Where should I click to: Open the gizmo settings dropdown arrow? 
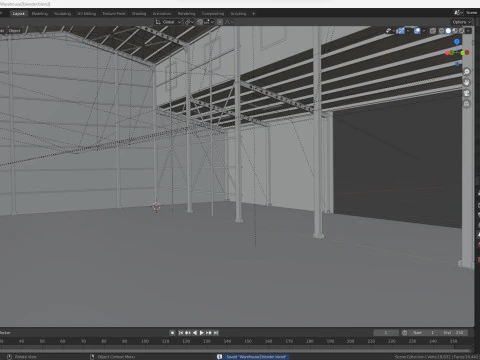408,31
